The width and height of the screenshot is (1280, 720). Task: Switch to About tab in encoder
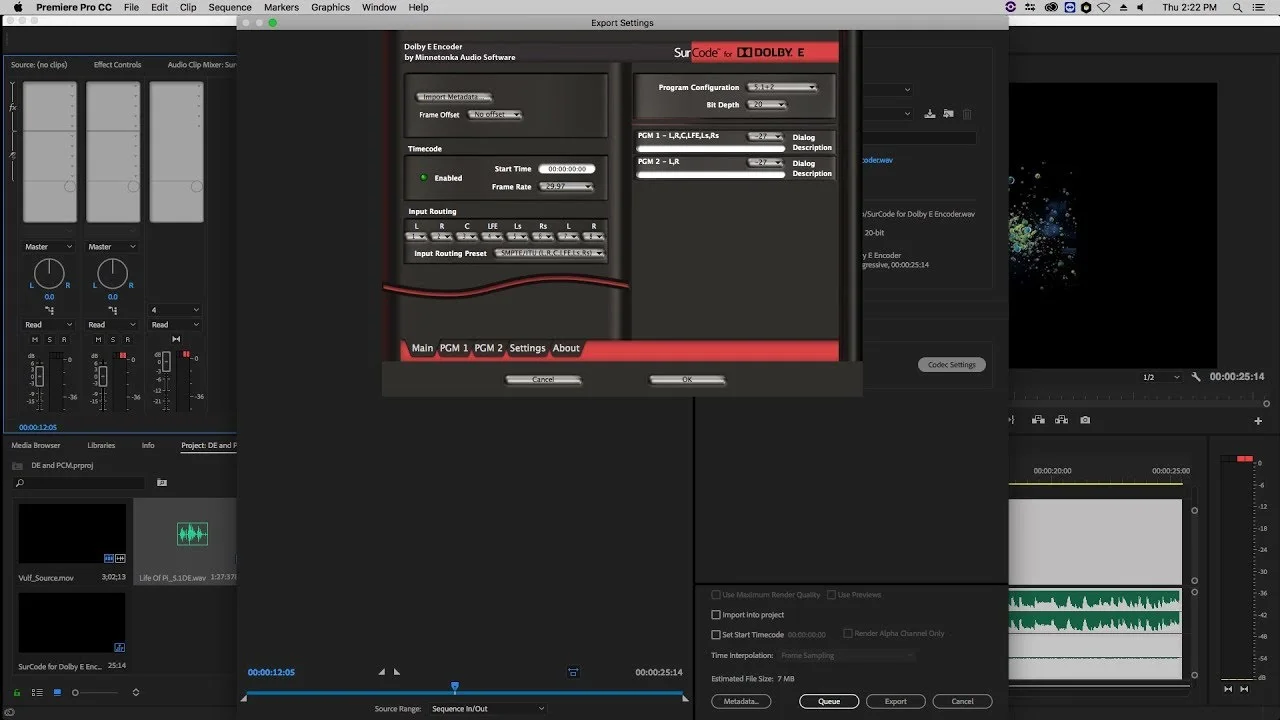[566, 348]
